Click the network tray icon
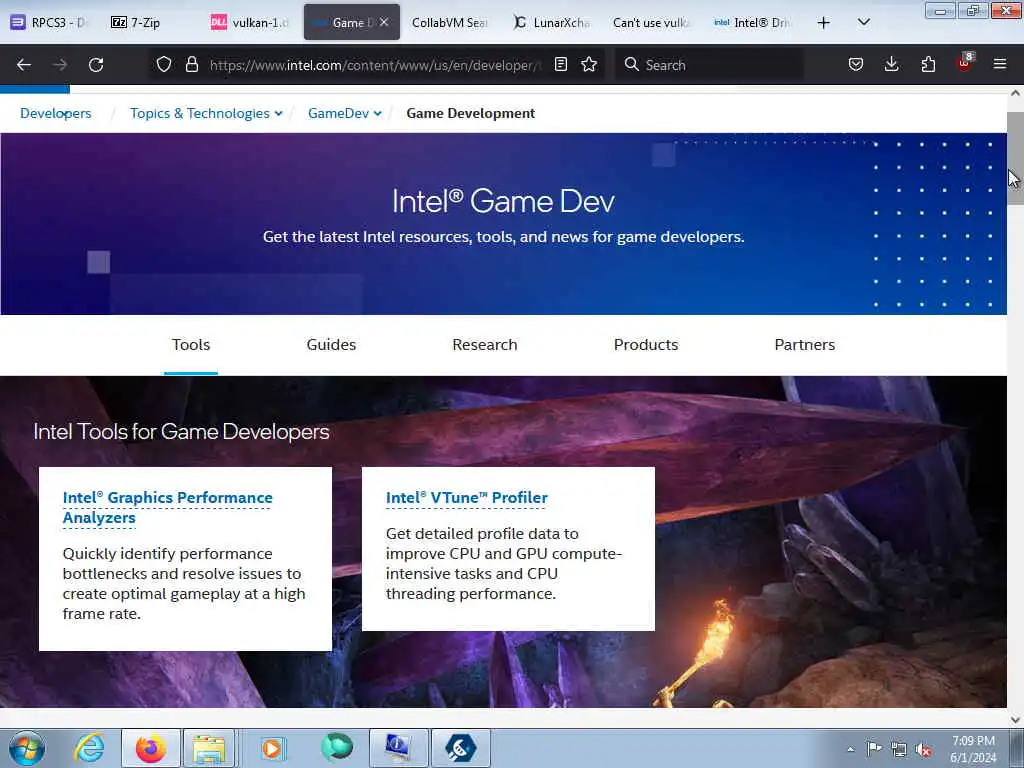The height and width of the screenshot is (768, 1024). point(899,749)
